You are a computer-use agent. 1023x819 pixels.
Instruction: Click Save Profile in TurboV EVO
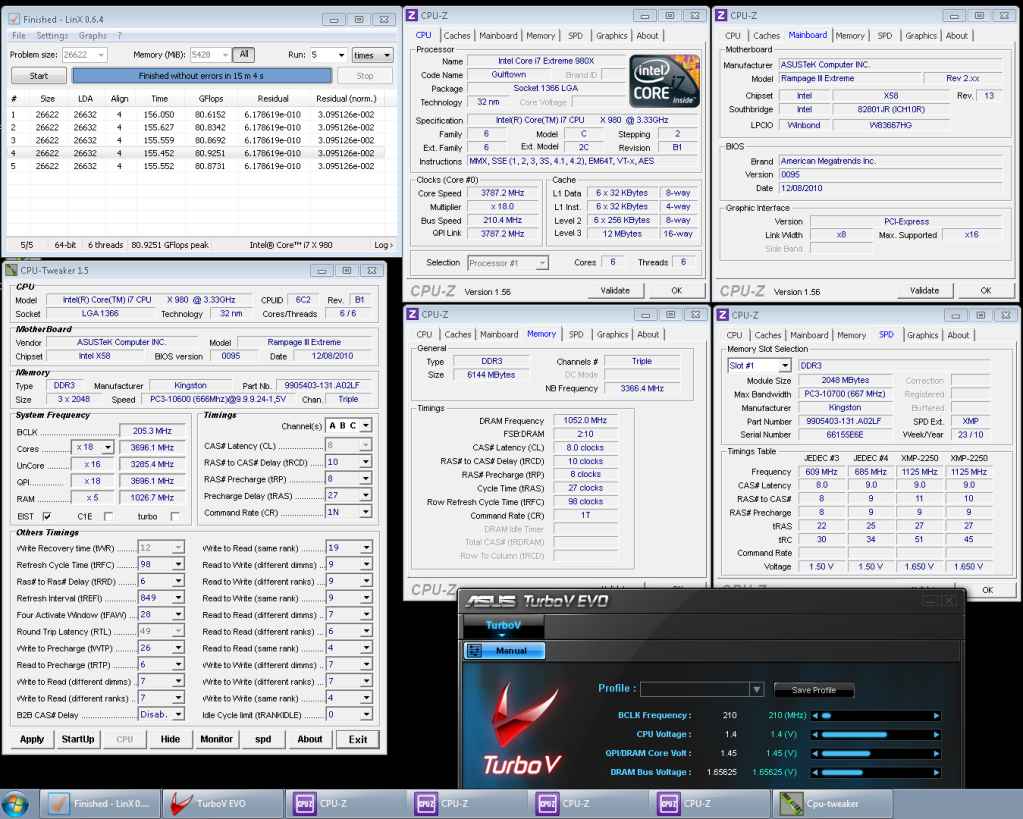click(x=814, y=690)
